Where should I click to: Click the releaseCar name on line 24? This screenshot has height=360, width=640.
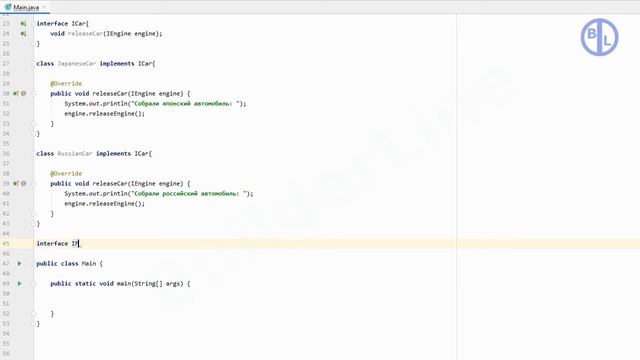pyautogui.click(x=85, y=34)
